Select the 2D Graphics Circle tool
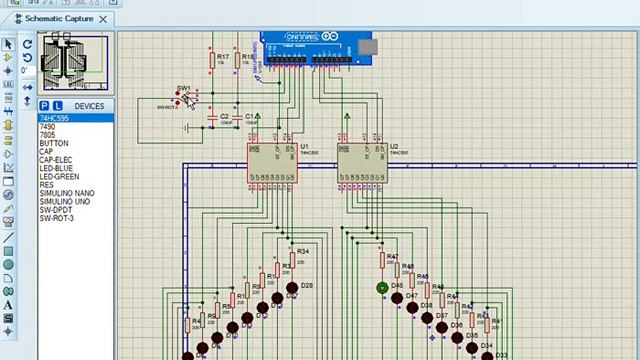 click(8, 264)
